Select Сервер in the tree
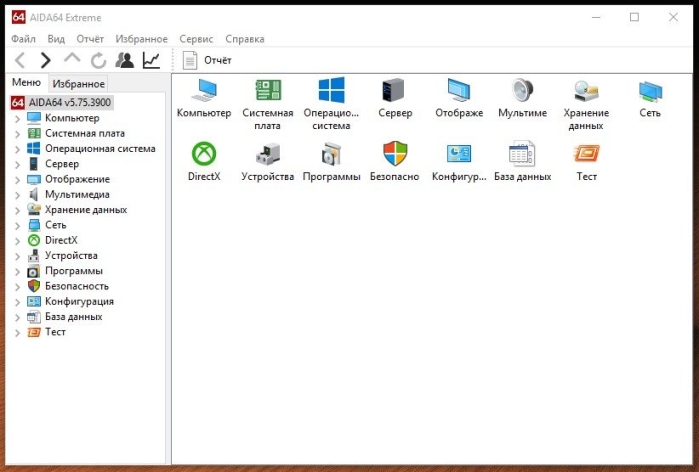Viewport: 699px width, 472px height. coord(62,164)
